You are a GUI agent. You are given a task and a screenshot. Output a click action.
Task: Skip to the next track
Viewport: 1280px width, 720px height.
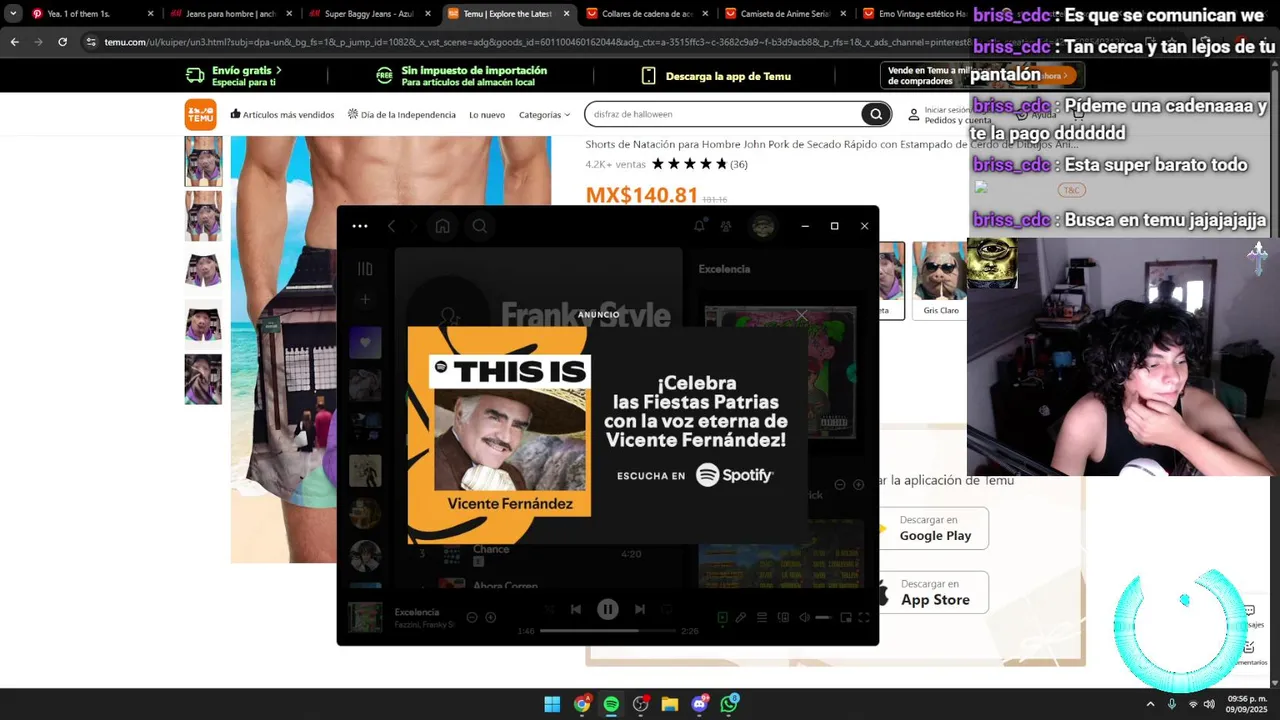pos(640,609)
